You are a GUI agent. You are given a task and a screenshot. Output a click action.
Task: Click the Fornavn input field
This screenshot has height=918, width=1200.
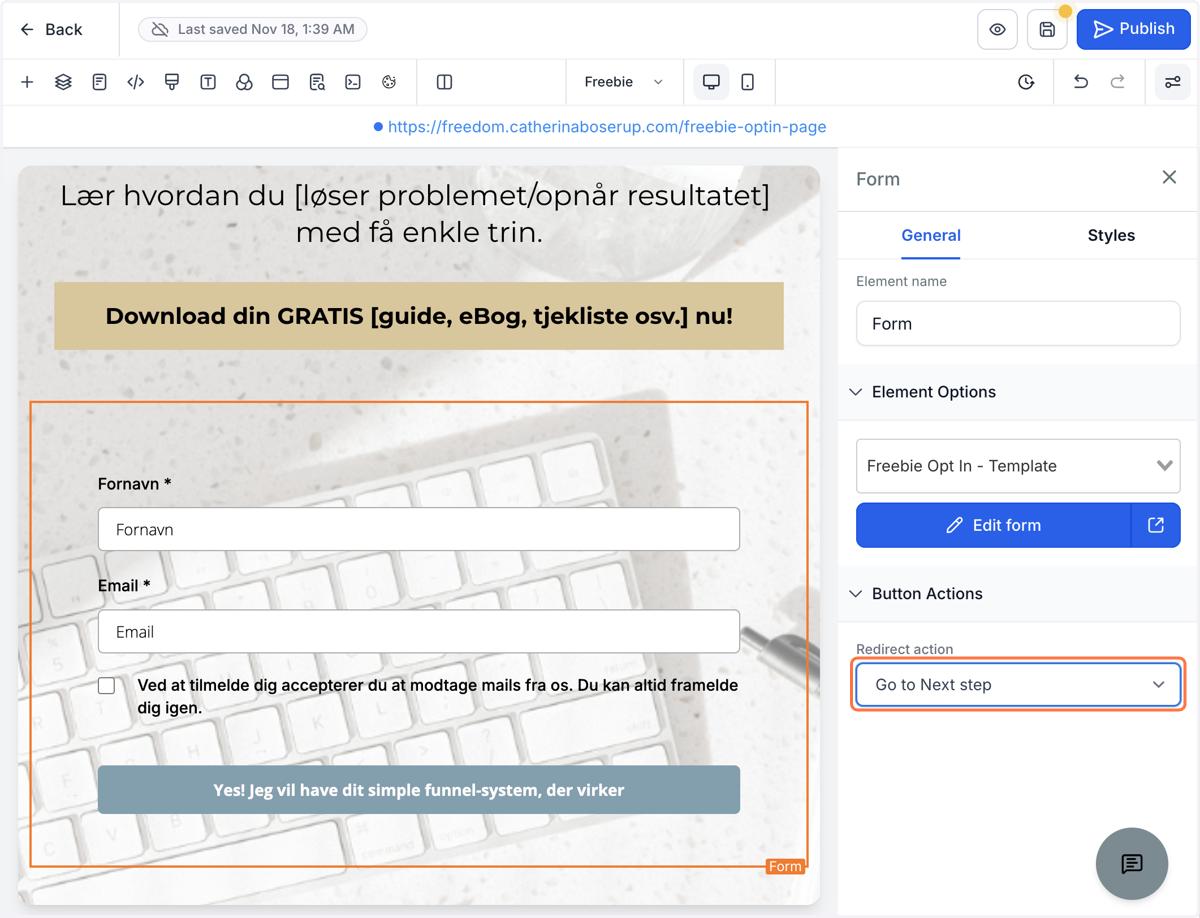coord(419,529)
